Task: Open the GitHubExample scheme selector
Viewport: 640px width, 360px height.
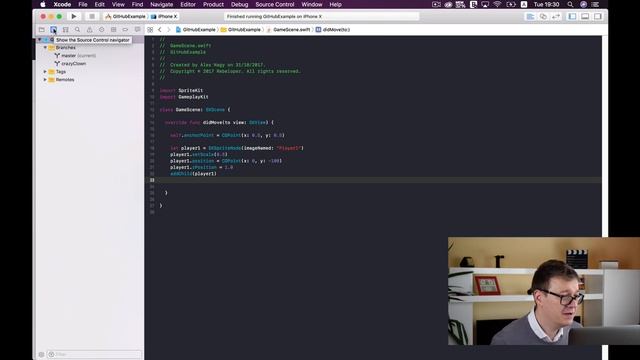Action: coord(125,16)
